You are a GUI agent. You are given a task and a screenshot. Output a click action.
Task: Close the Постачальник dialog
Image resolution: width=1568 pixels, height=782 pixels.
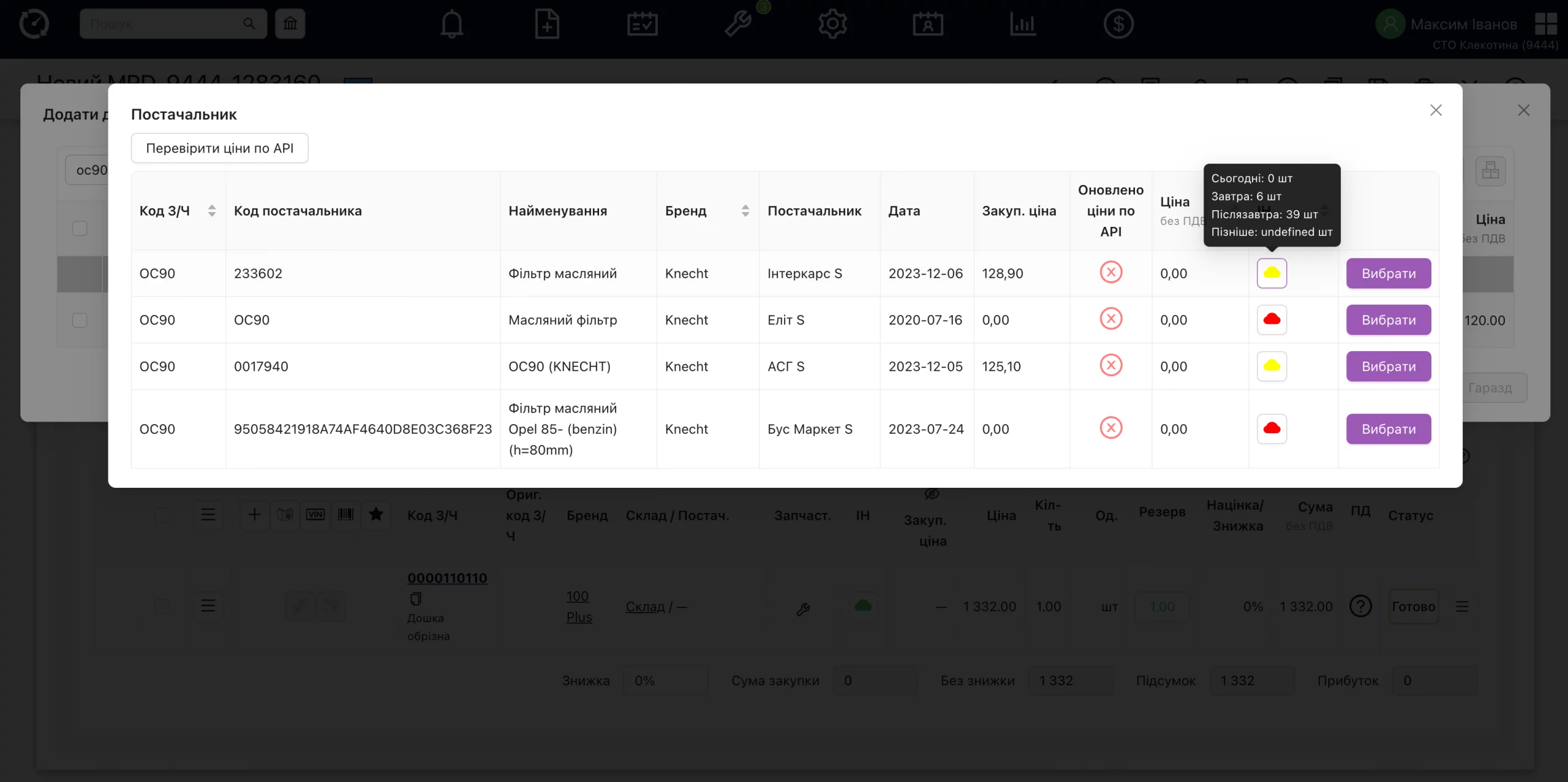pyautogui.click(x=1436, y=110)
